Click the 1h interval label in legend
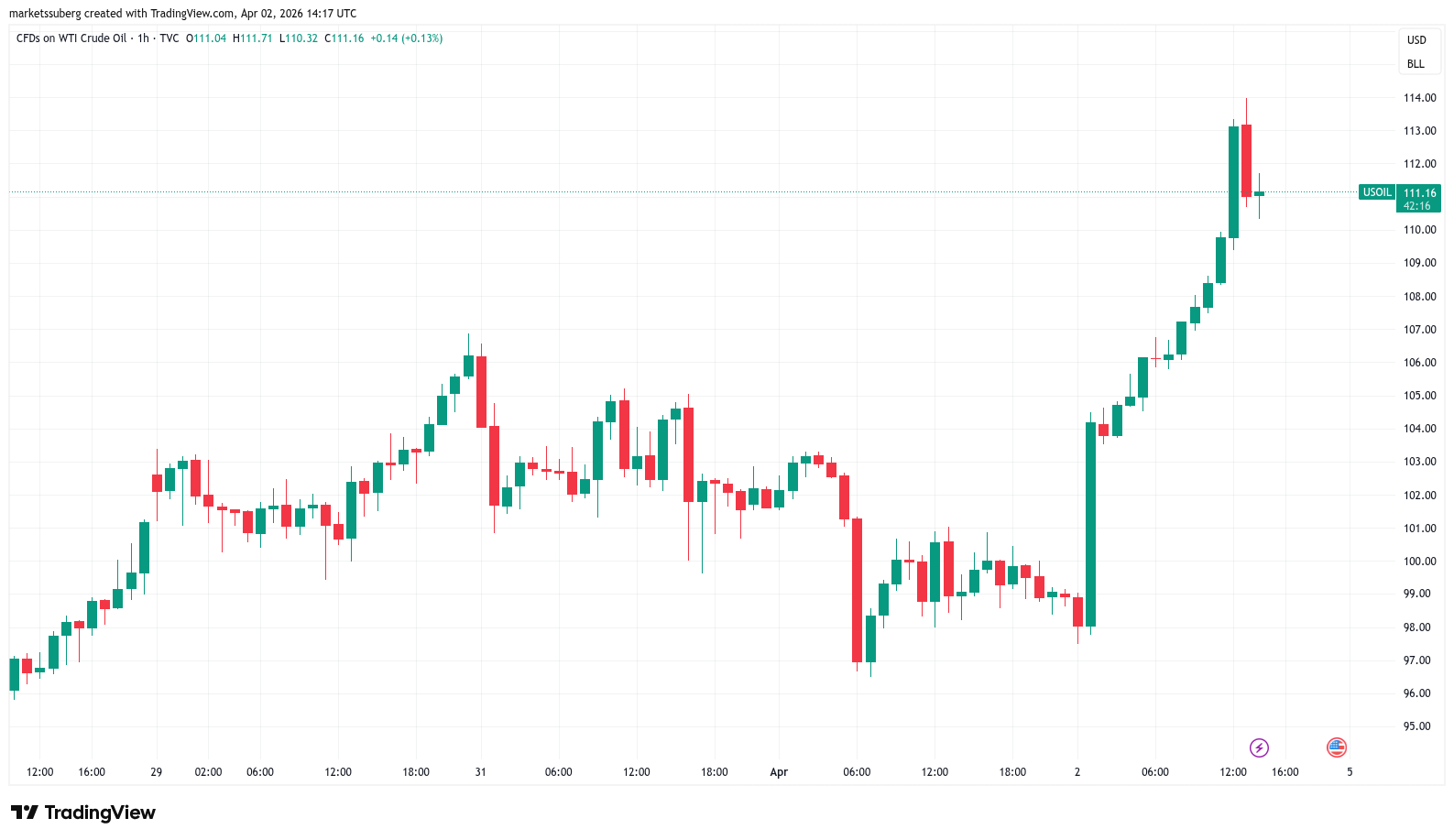The height and width of the screenshot is (840, 1454). click(143, 38)
